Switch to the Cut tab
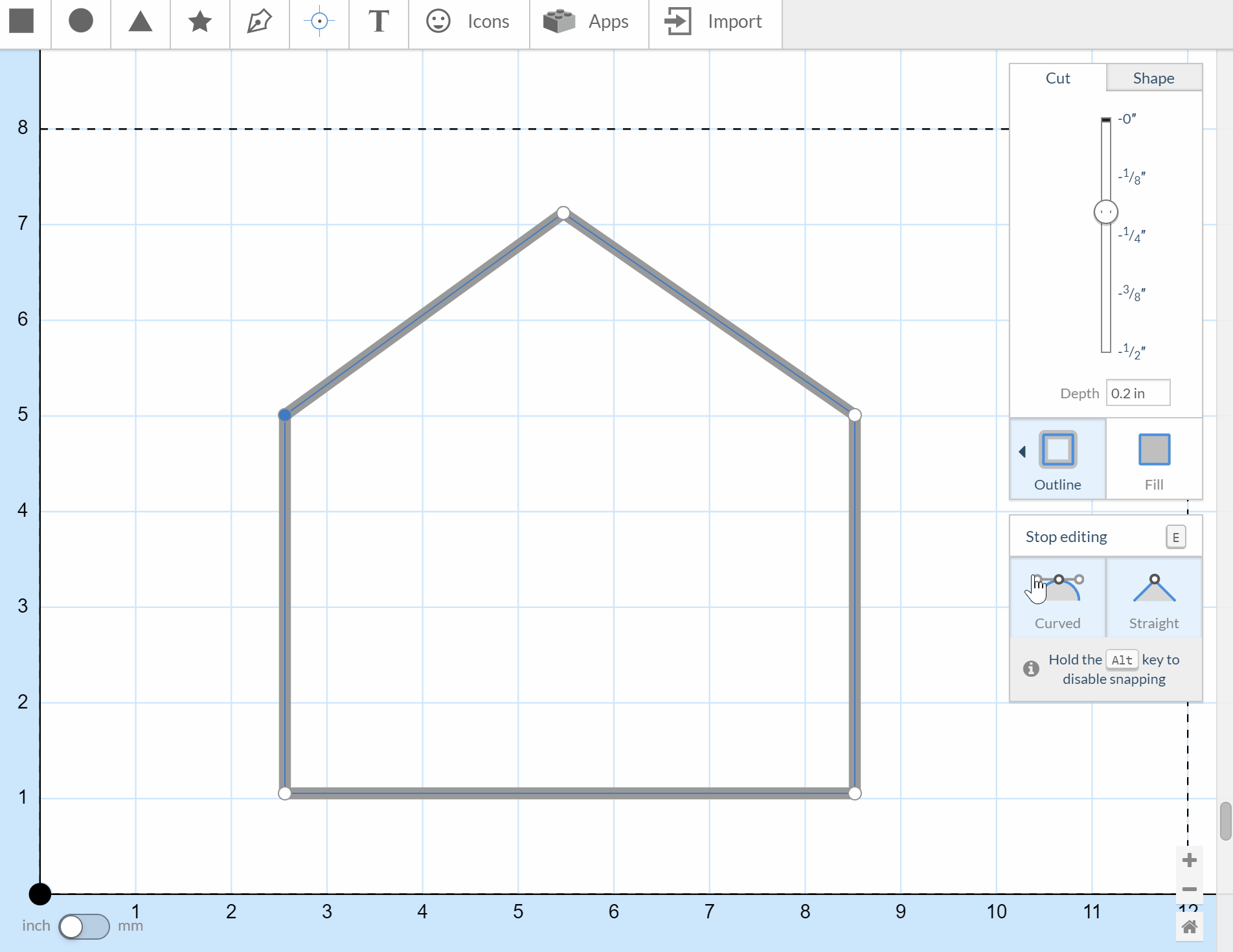This screenshot has width=1233, height=952. [1058, 78]
